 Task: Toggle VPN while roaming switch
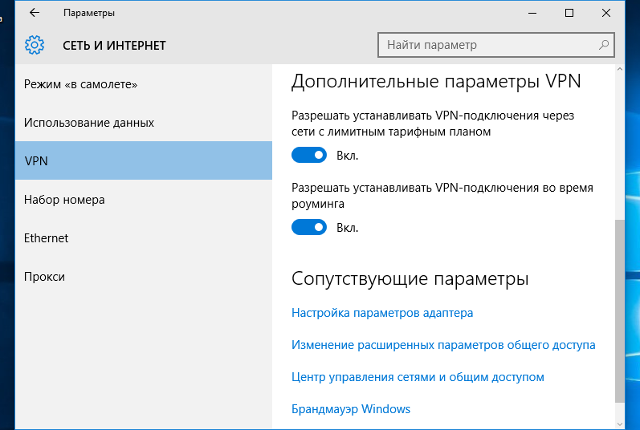point(309,227)
